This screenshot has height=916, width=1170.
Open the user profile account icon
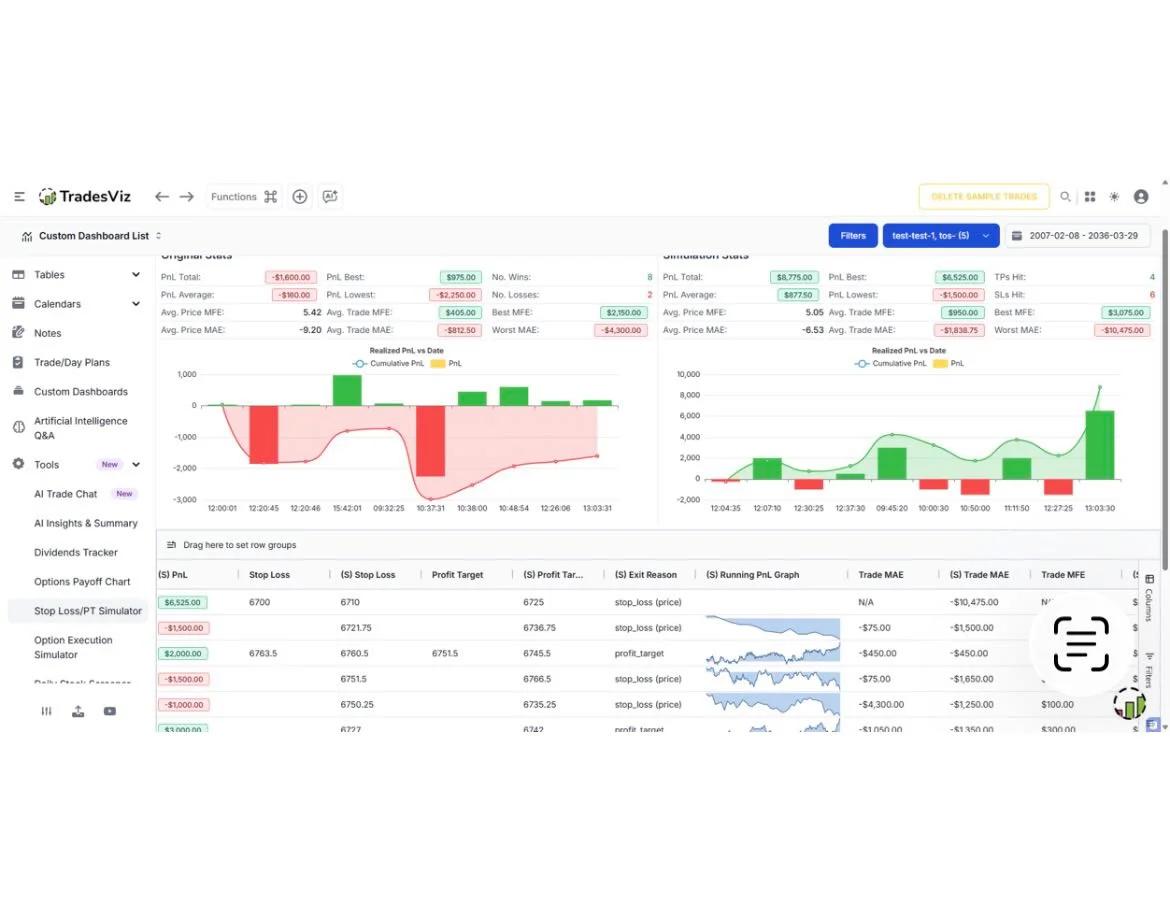(1140, 196)
